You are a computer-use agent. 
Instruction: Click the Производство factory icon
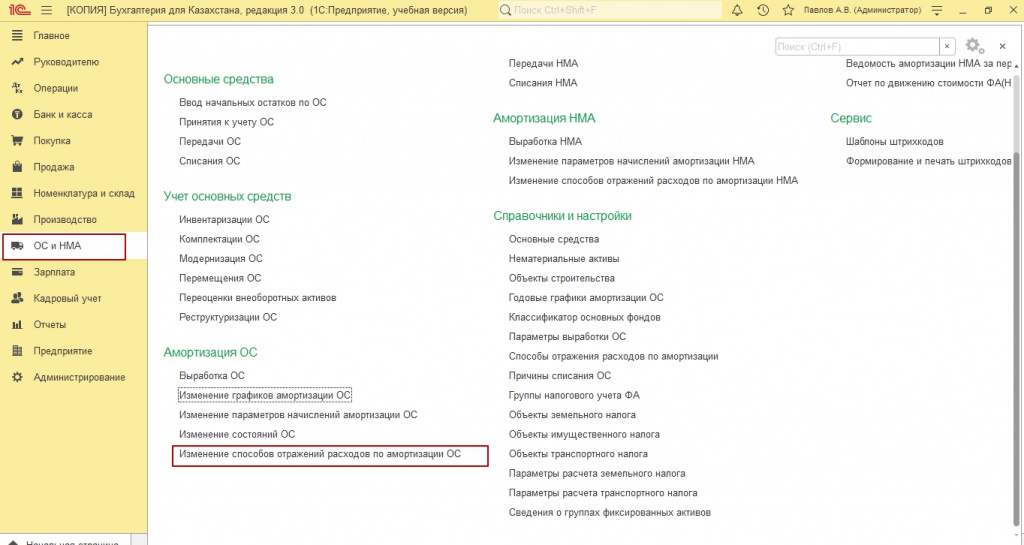[x=18, y=219]
